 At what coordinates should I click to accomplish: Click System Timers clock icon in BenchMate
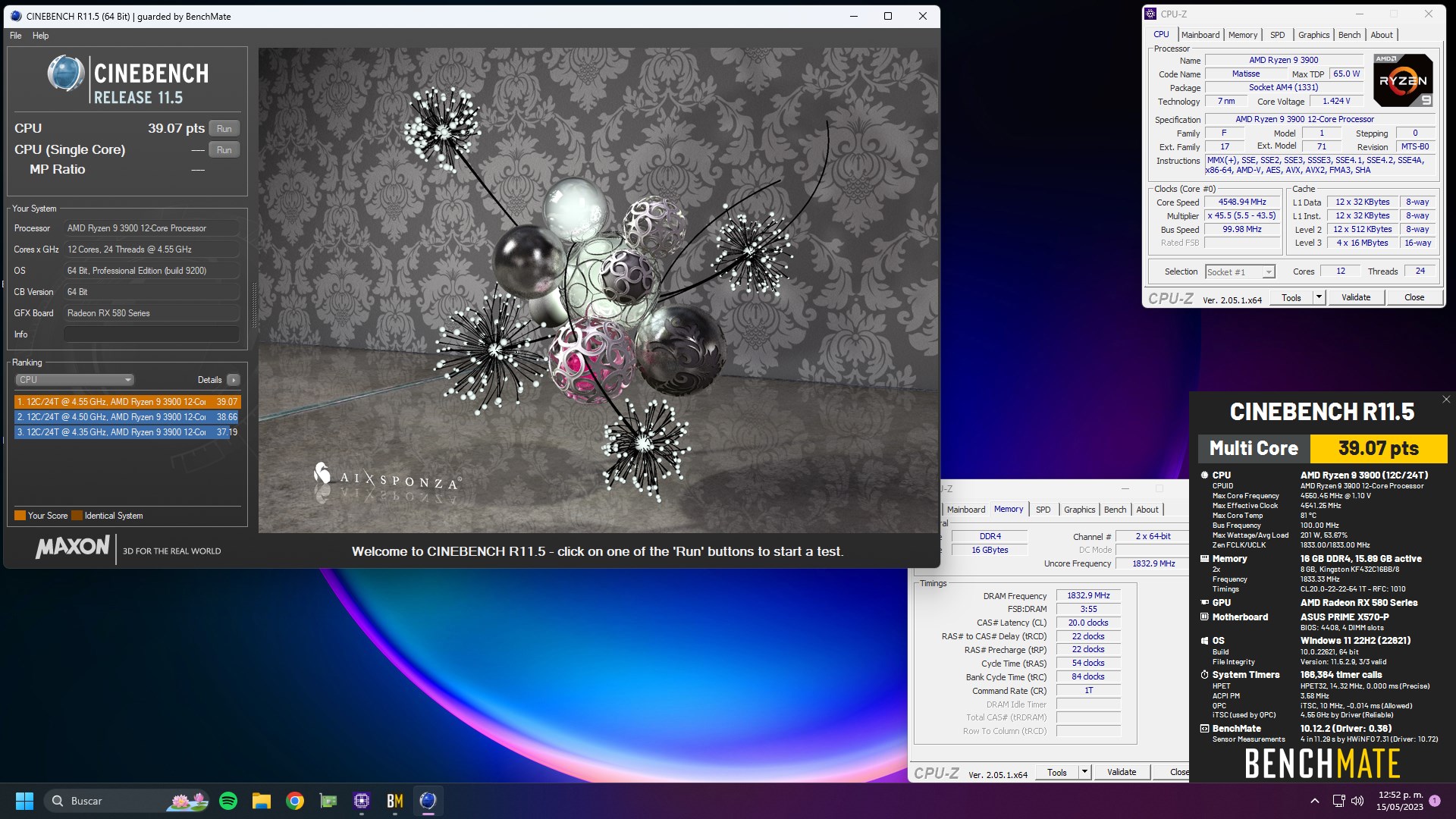point(1204,675)
